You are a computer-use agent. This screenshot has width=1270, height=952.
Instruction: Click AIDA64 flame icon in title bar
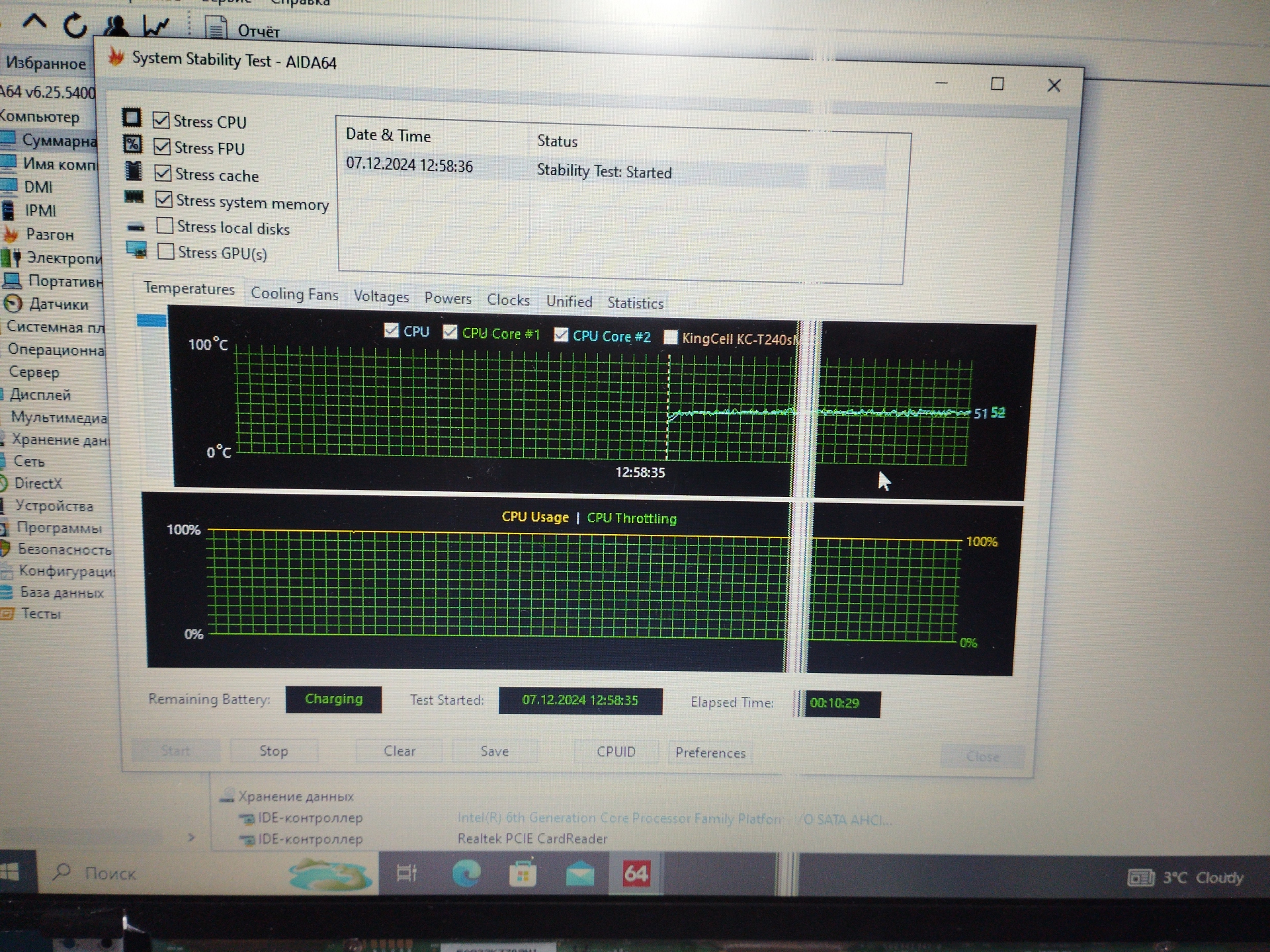click(116, 57)
